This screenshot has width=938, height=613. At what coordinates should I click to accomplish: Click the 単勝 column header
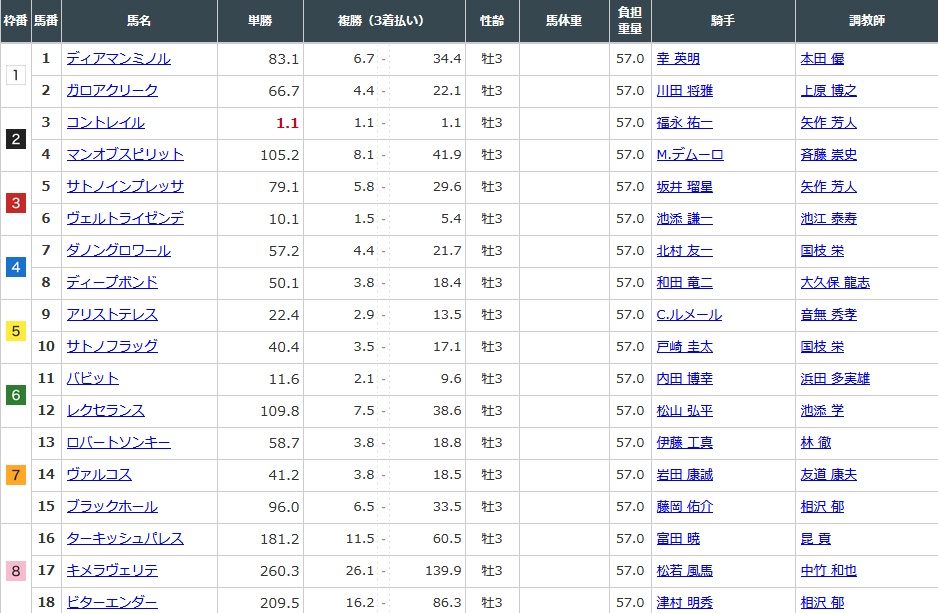(260, 21)
